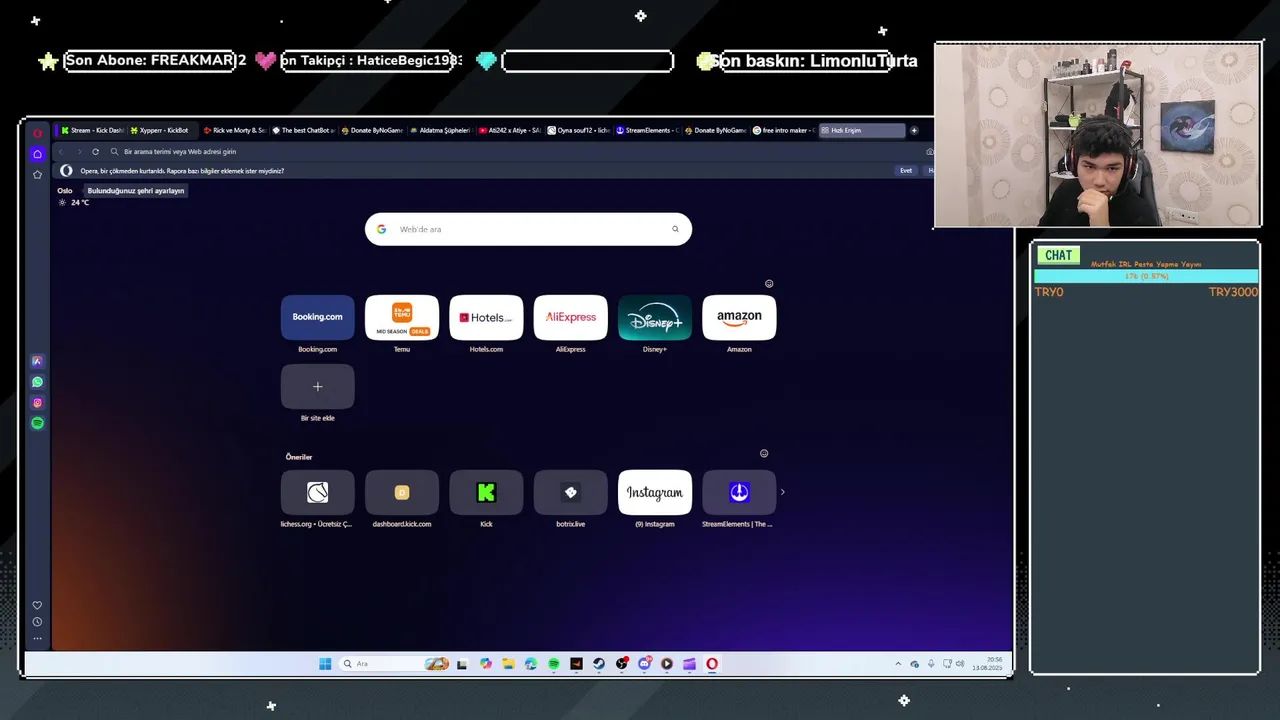Viewport: 1280px width, 720px height.
Task: Click Evet on crash report bar
Action: click(x=906, y=171)
